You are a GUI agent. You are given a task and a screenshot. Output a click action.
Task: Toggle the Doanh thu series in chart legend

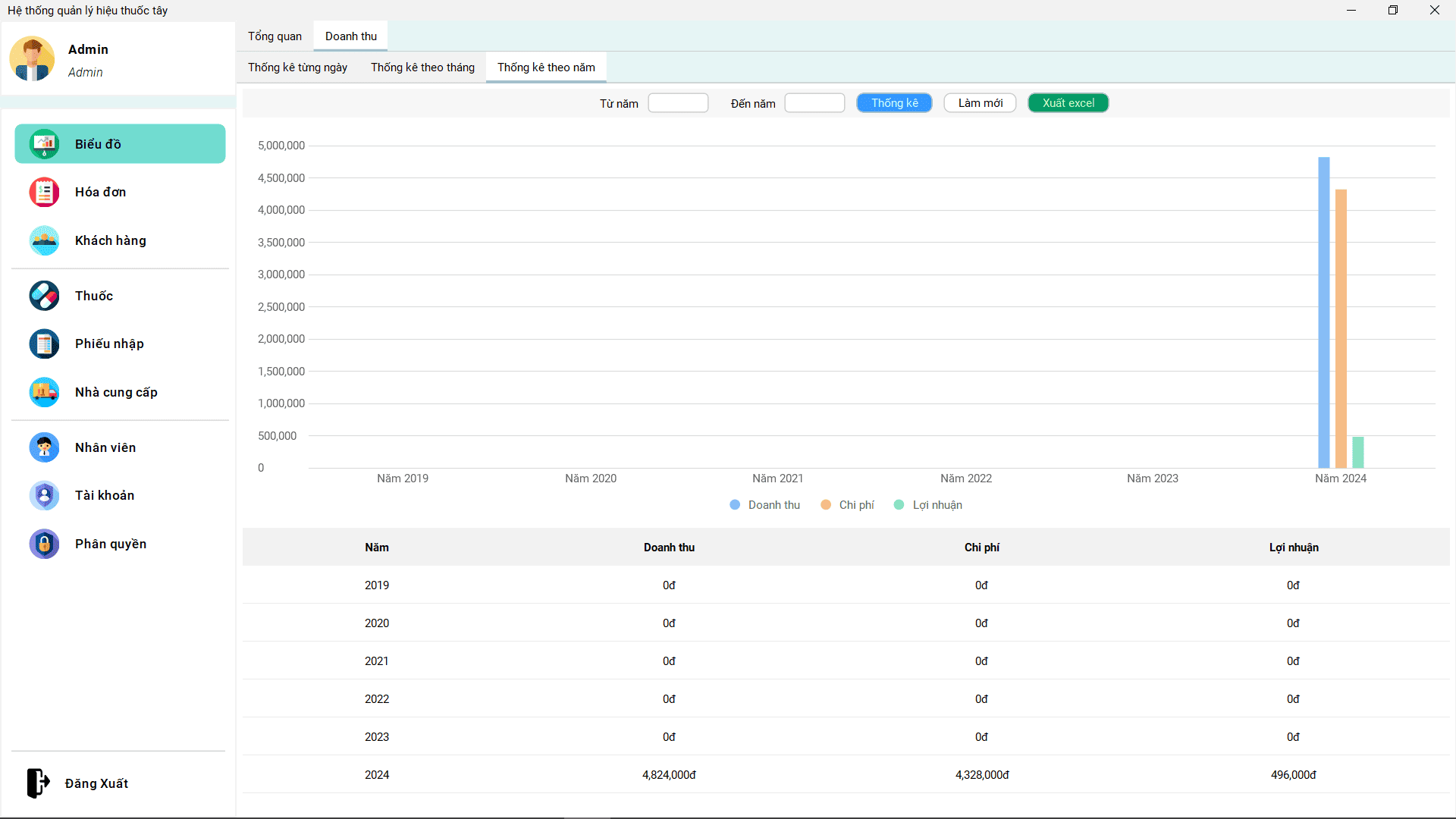764,504
